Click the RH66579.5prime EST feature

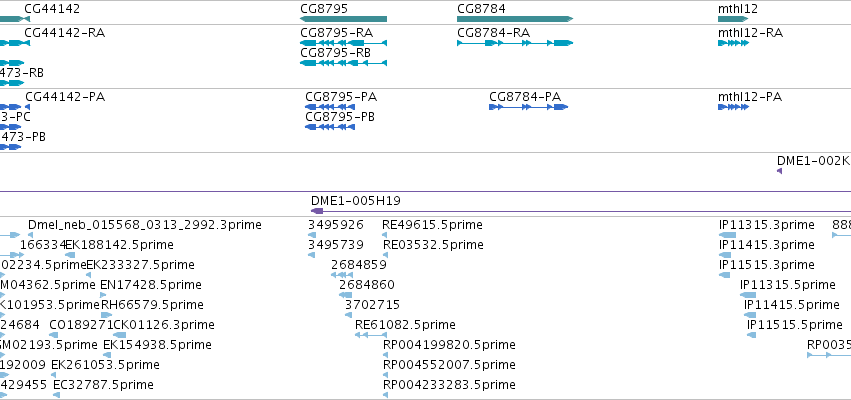106,315
